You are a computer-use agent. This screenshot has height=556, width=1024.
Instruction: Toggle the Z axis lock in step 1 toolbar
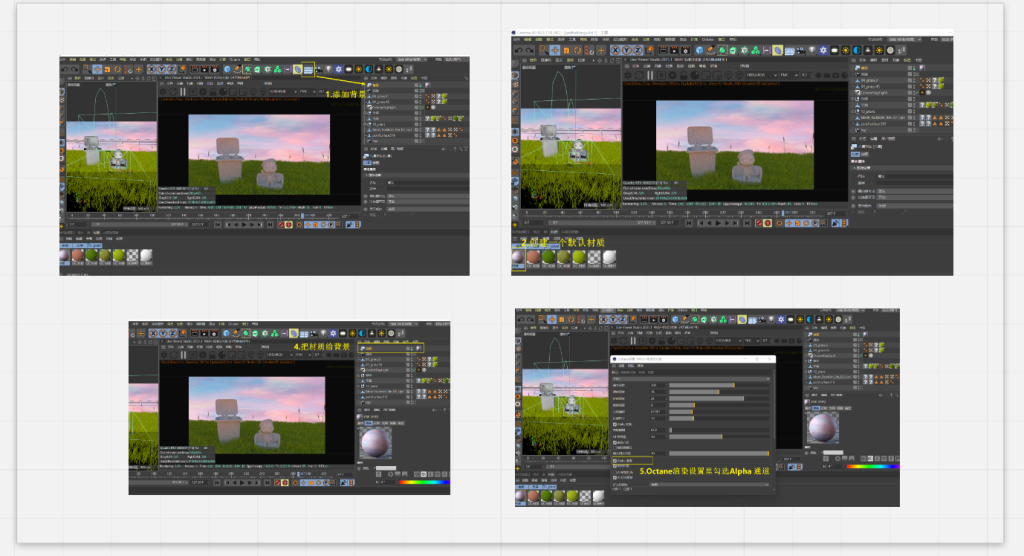coord(172,69)
